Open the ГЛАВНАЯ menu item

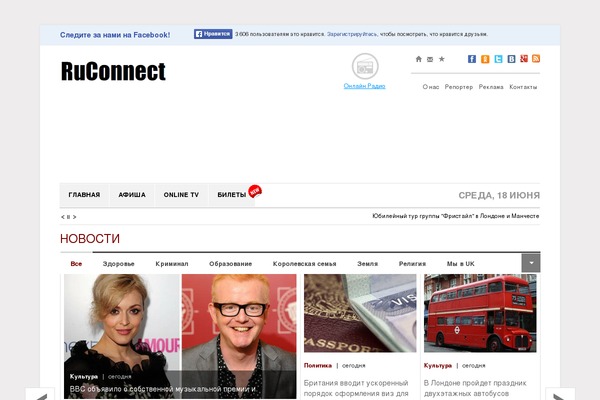click(x=84, y=195)
